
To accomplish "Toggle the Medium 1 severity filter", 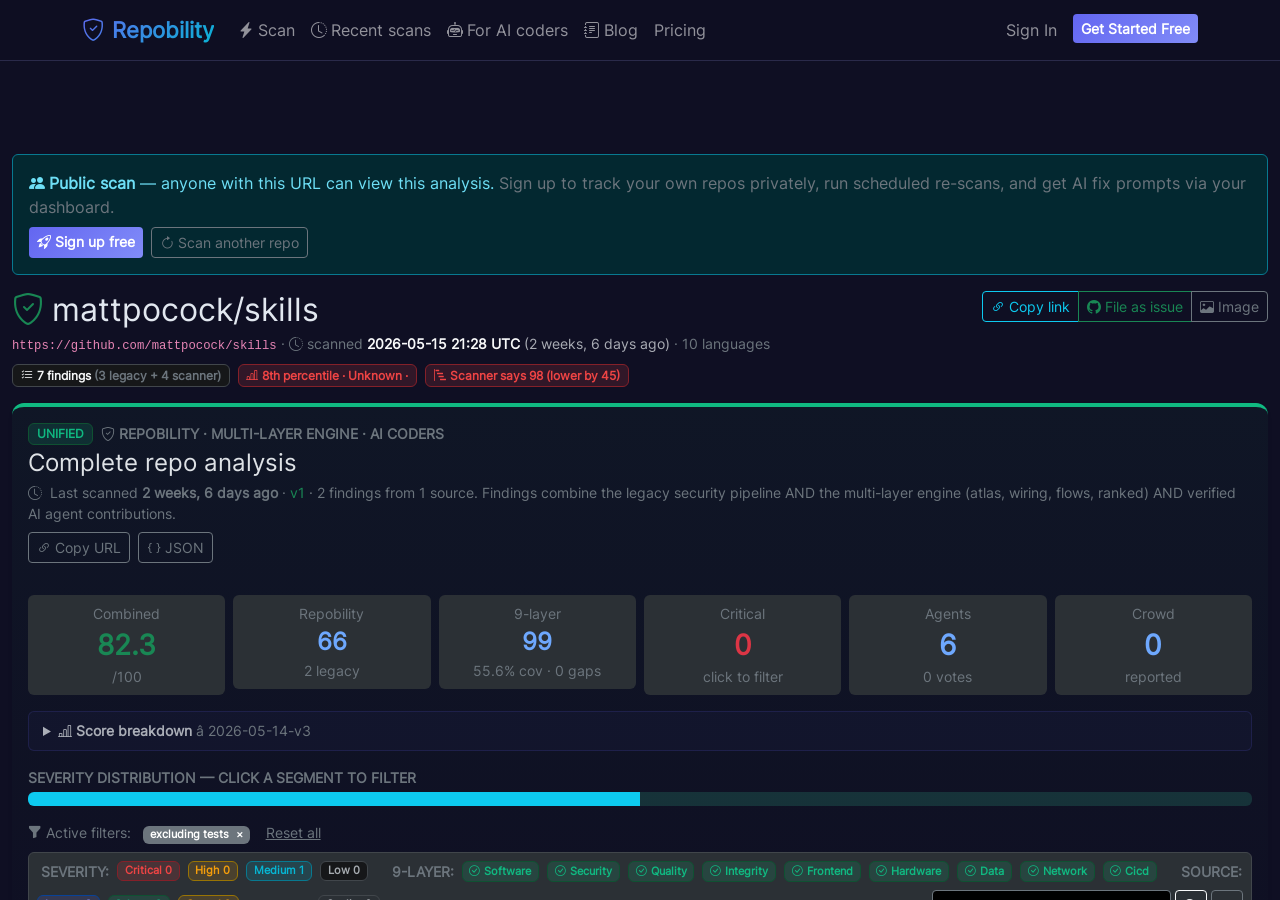I will click(x=279, y=870).
